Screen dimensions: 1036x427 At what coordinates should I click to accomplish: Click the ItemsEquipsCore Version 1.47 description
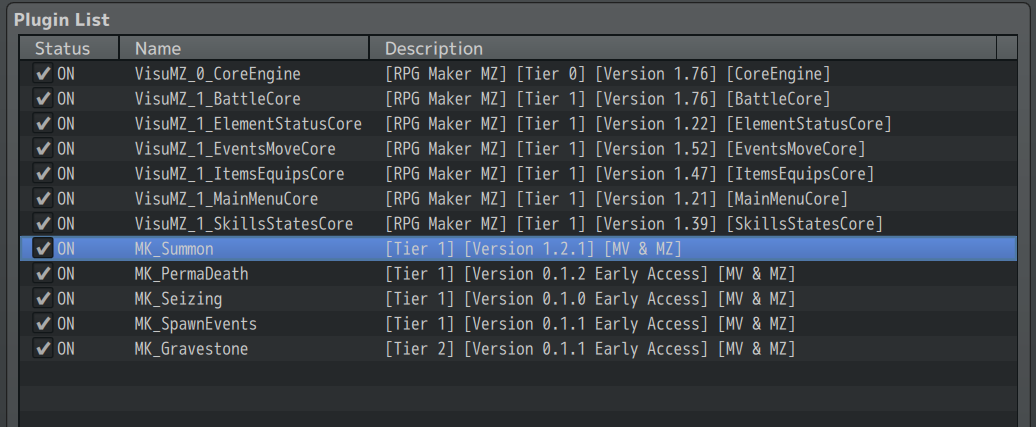630,174
